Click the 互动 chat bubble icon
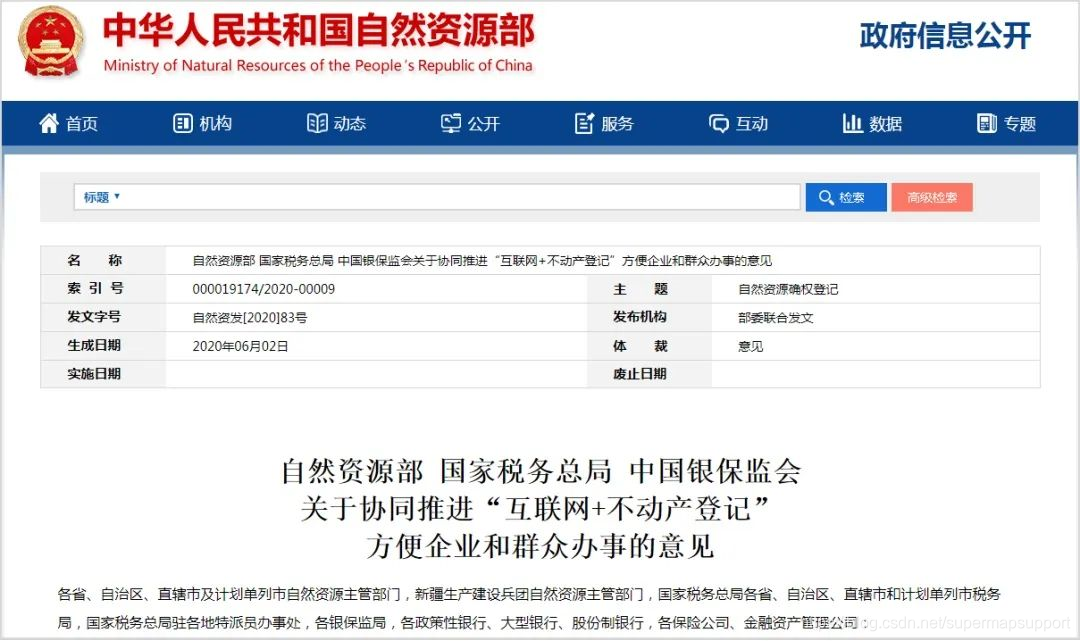 click(x=718, y=124)
